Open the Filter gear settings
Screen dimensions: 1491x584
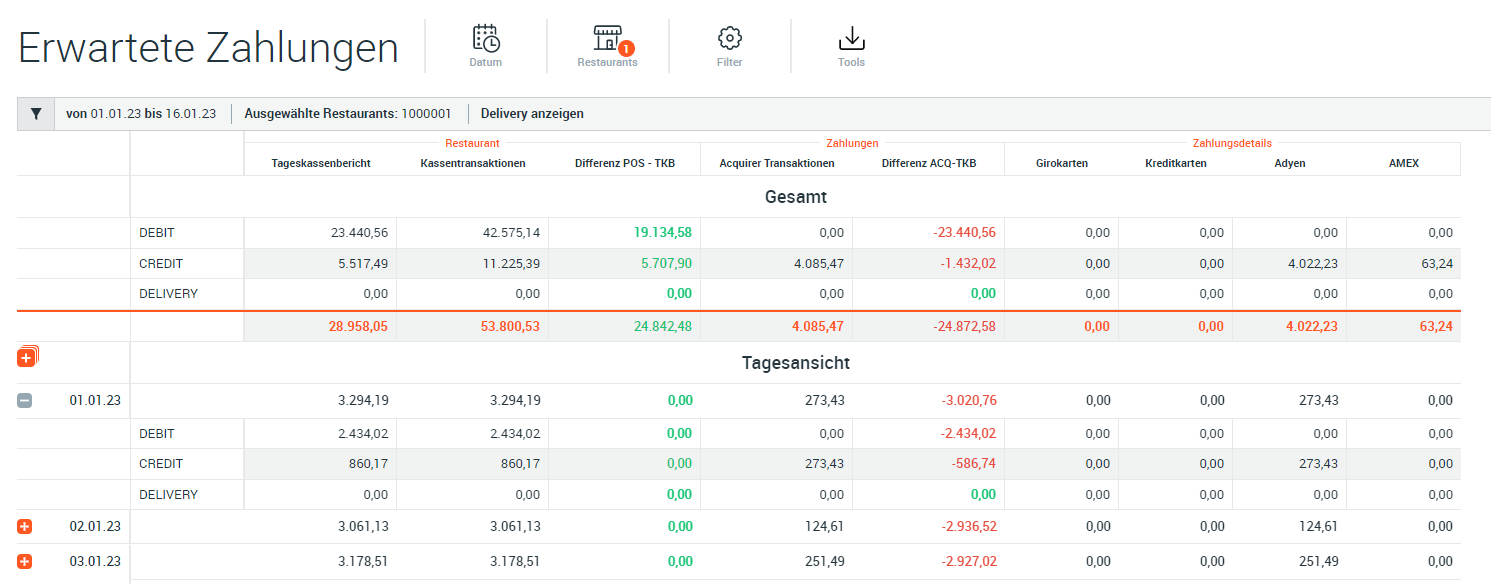(x=730, y=46)
